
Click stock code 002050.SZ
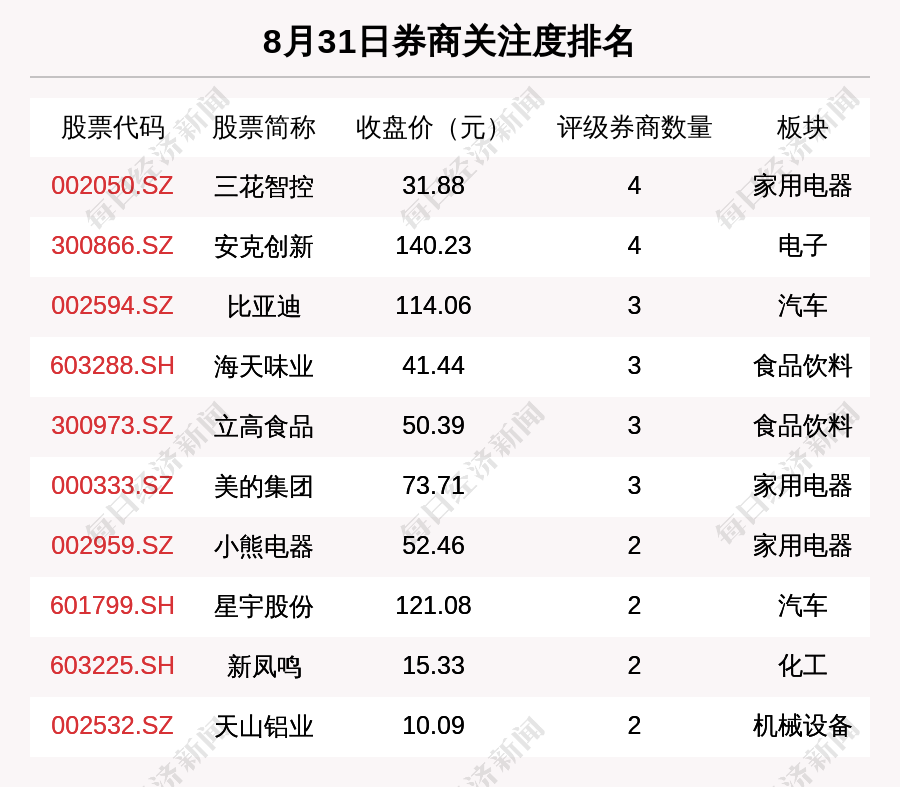[x=112, y=186]
